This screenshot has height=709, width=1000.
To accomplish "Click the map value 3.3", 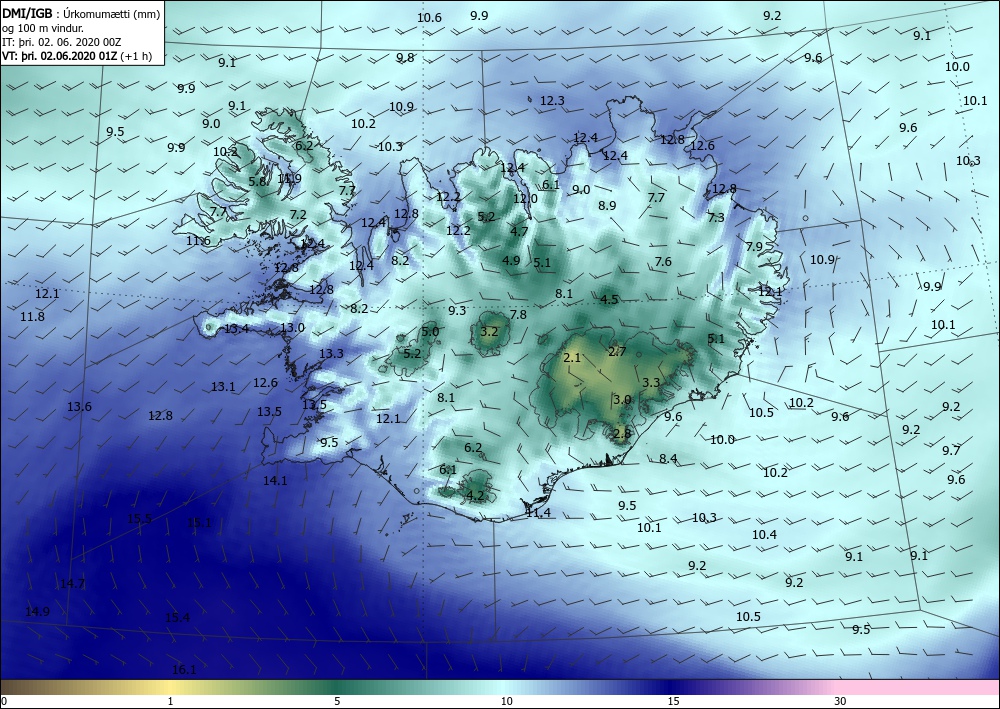I will pos(651,383).
